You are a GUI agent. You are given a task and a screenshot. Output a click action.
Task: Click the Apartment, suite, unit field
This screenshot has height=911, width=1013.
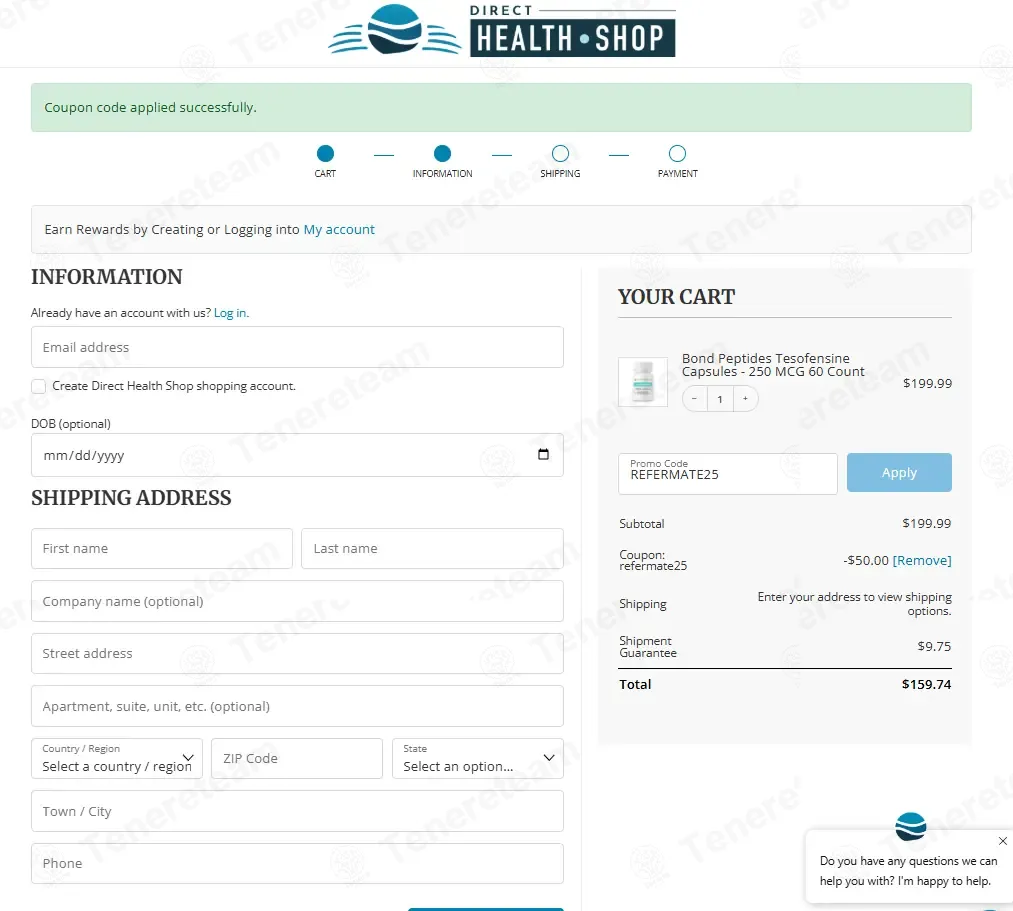point(297,706)
